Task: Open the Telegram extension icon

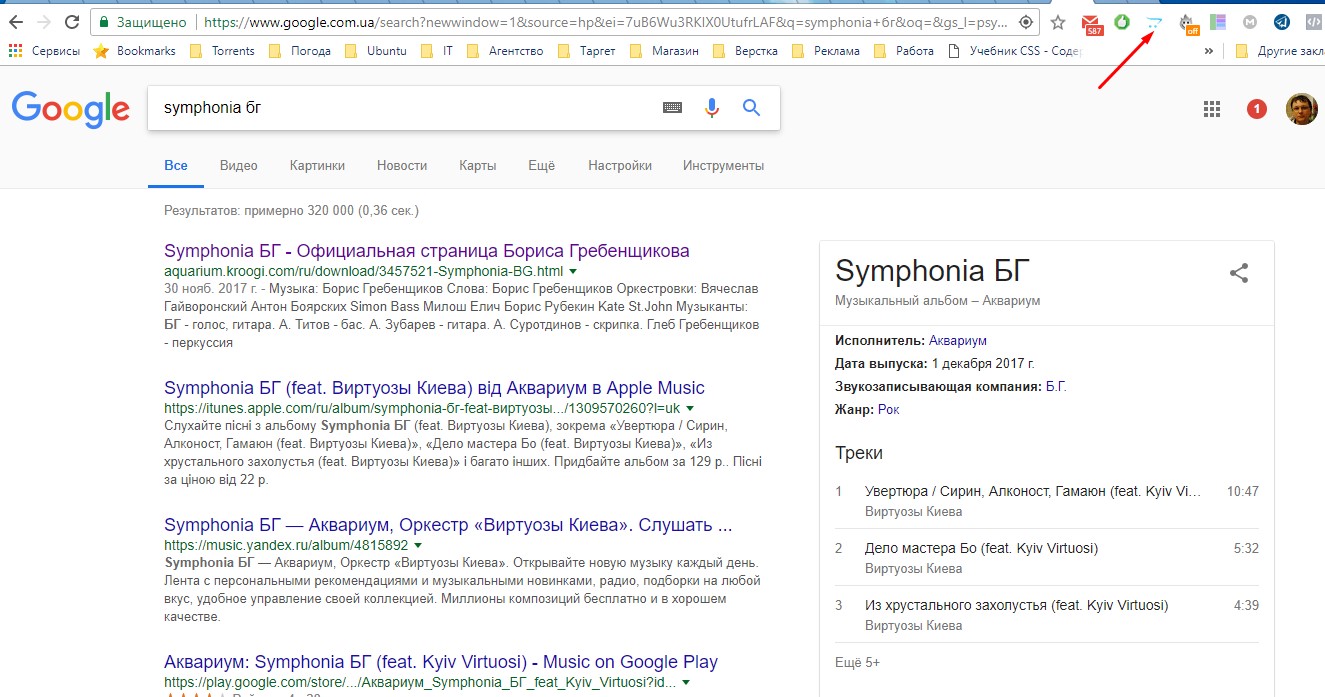Action: click(1281, 22)
